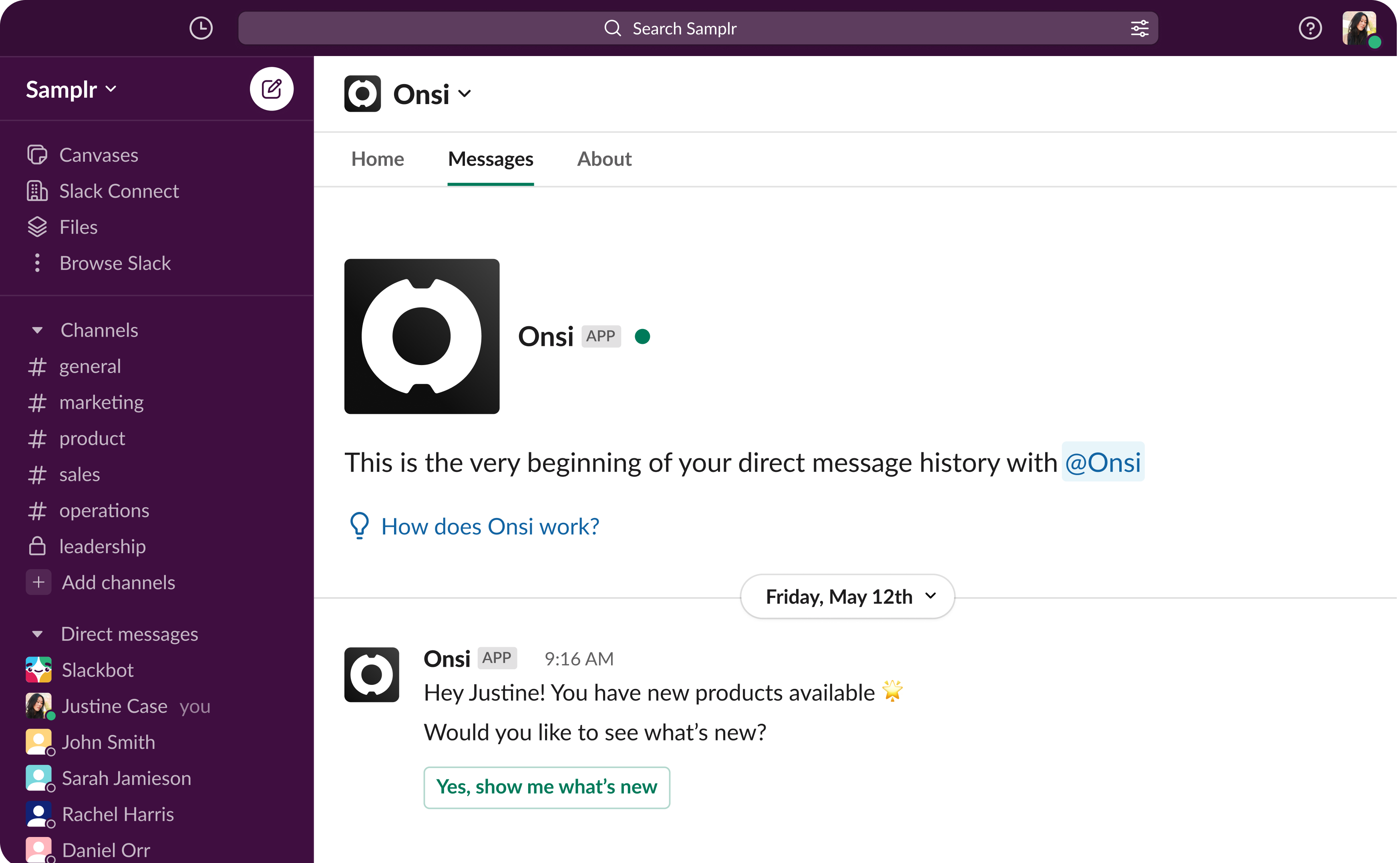Open Slack Connect from the sidebar

(119, 191)
